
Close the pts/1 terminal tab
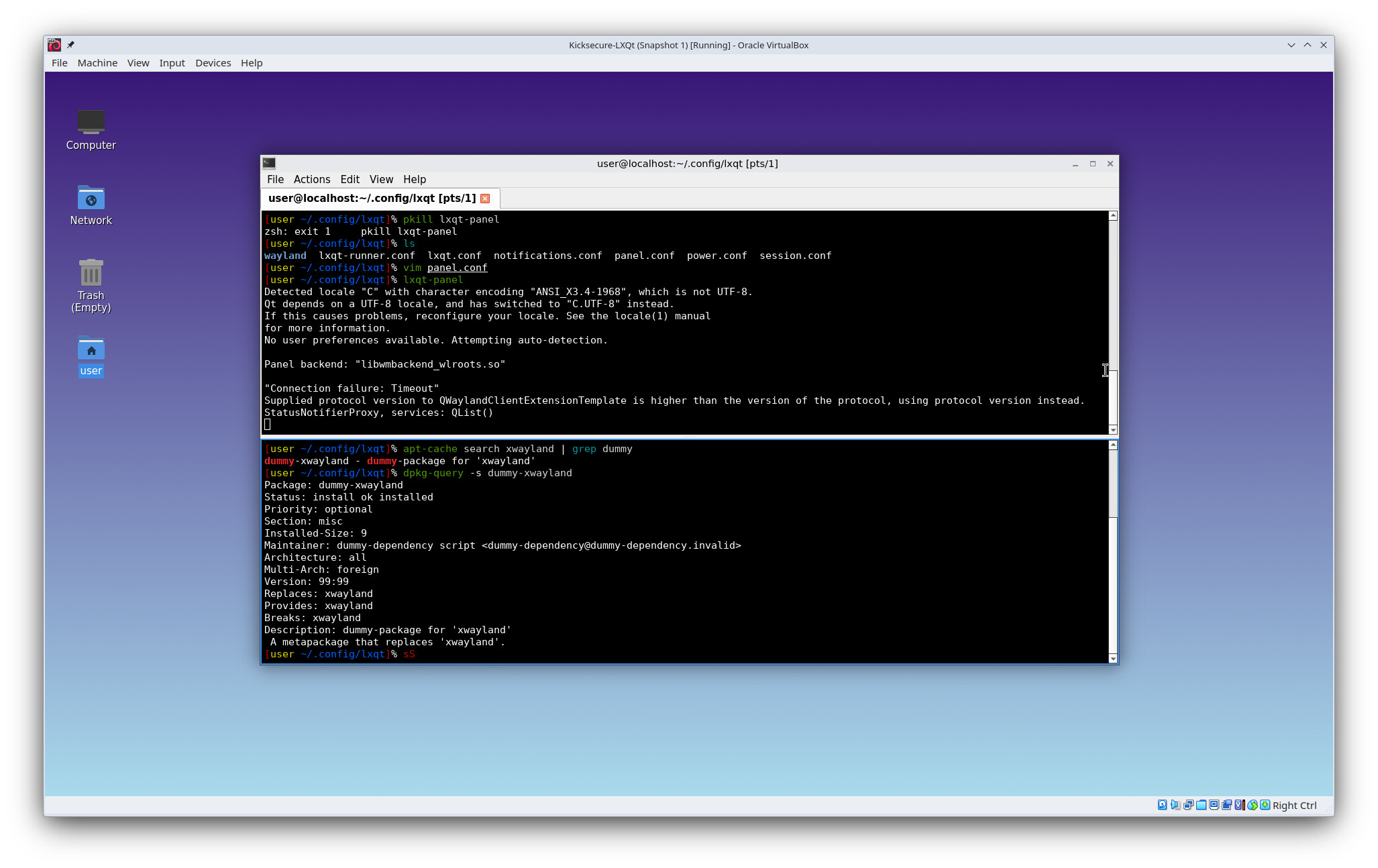[485, 199]
